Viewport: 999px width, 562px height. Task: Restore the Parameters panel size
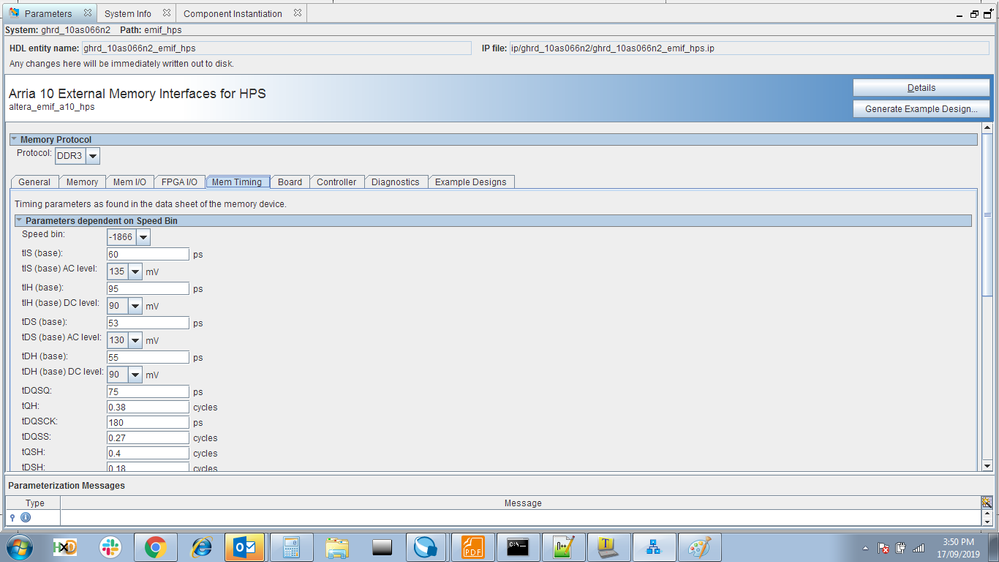pyautogui.click(x=974, y=14)
